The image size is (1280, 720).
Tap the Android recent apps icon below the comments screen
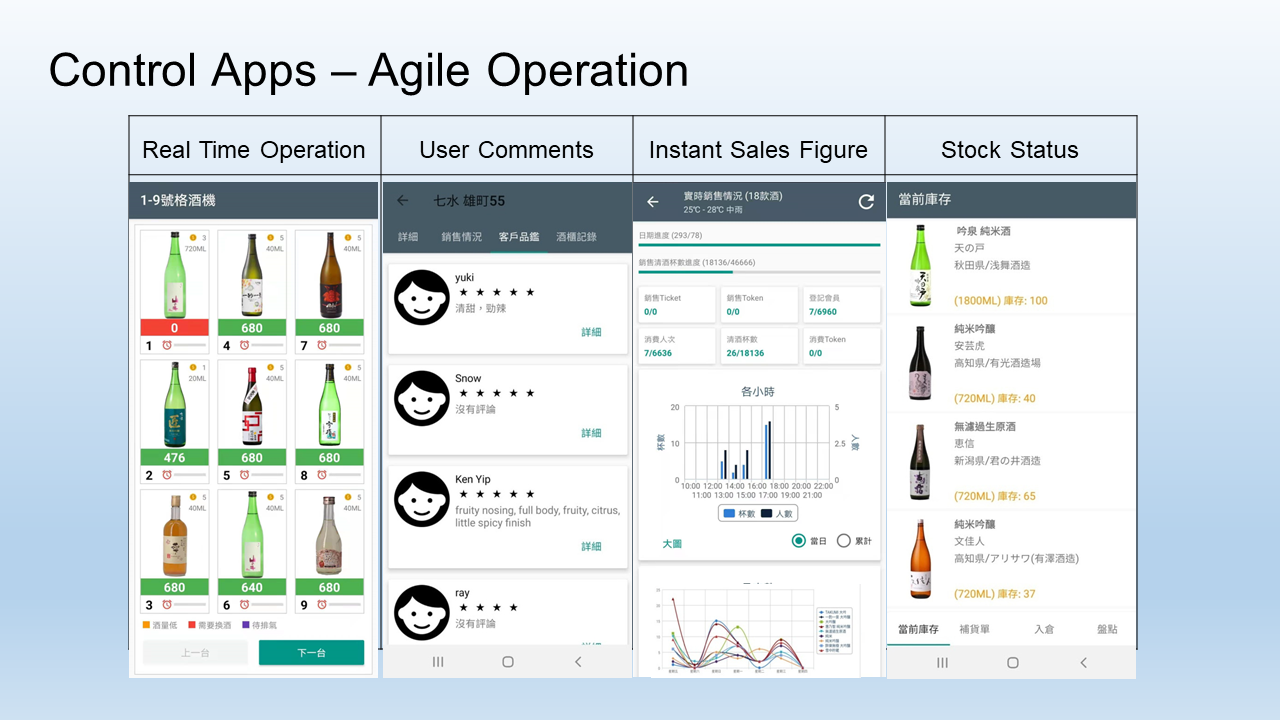(x=438, y=662)
